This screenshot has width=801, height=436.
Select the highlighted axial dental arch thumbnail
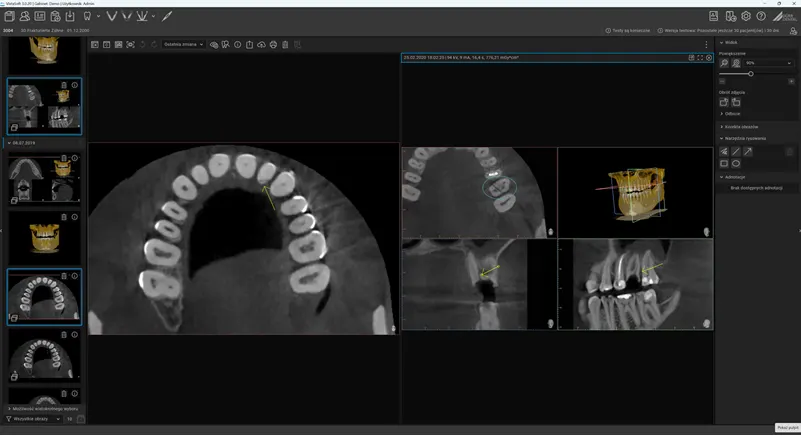tap(44, 297)
